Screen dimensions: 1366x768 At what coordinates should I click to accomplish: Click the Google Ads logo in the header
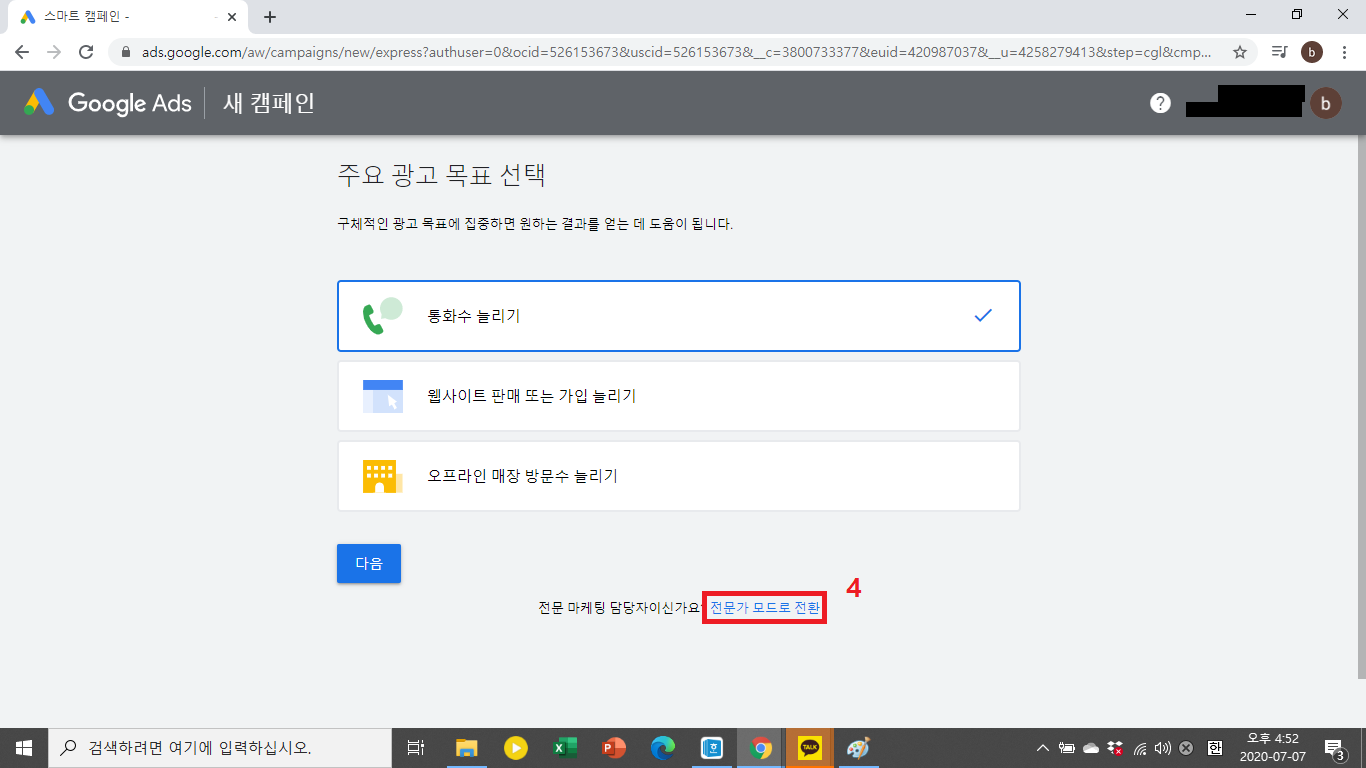[107, 102]
